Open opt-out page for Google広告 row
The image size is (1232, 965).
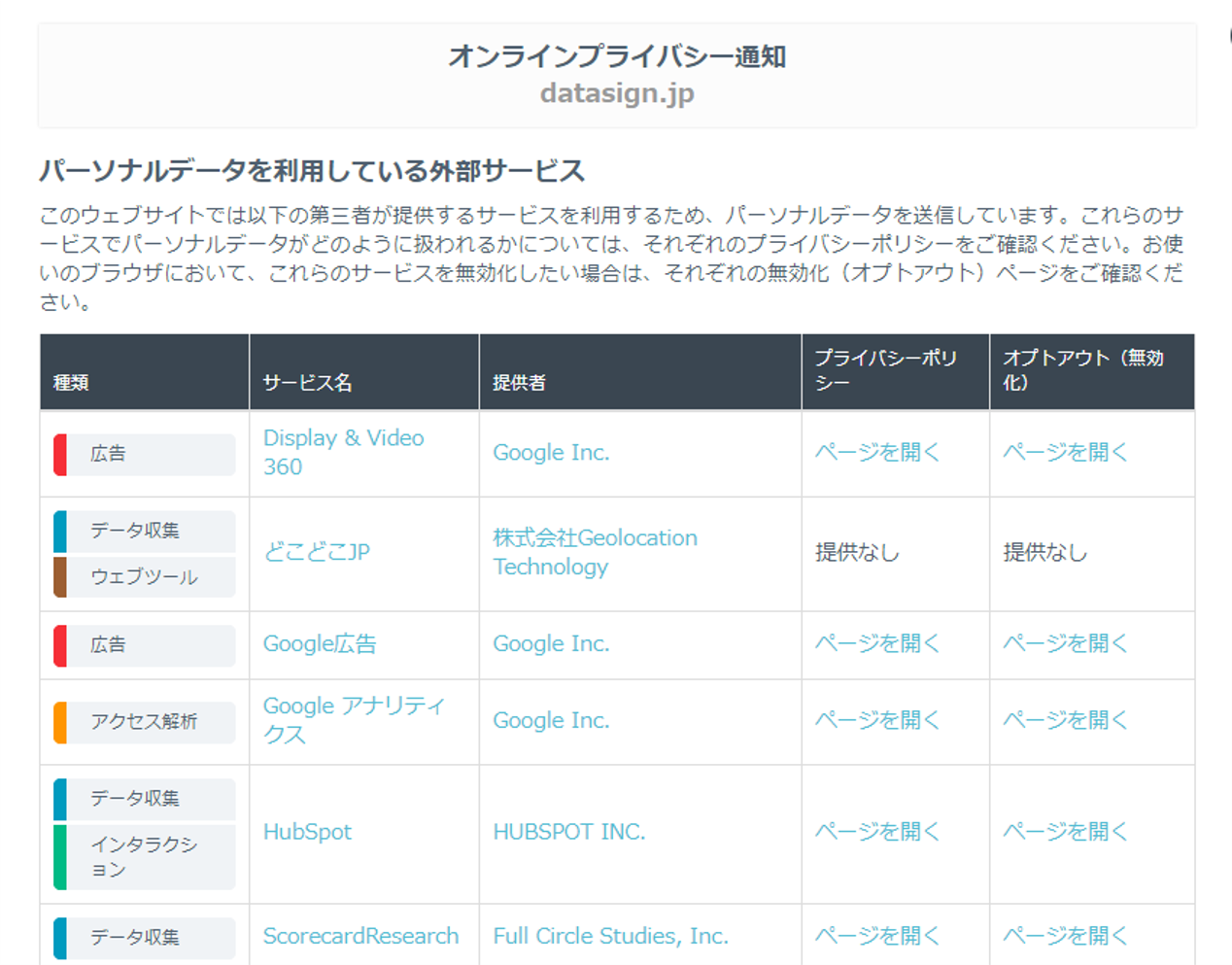1065,643
